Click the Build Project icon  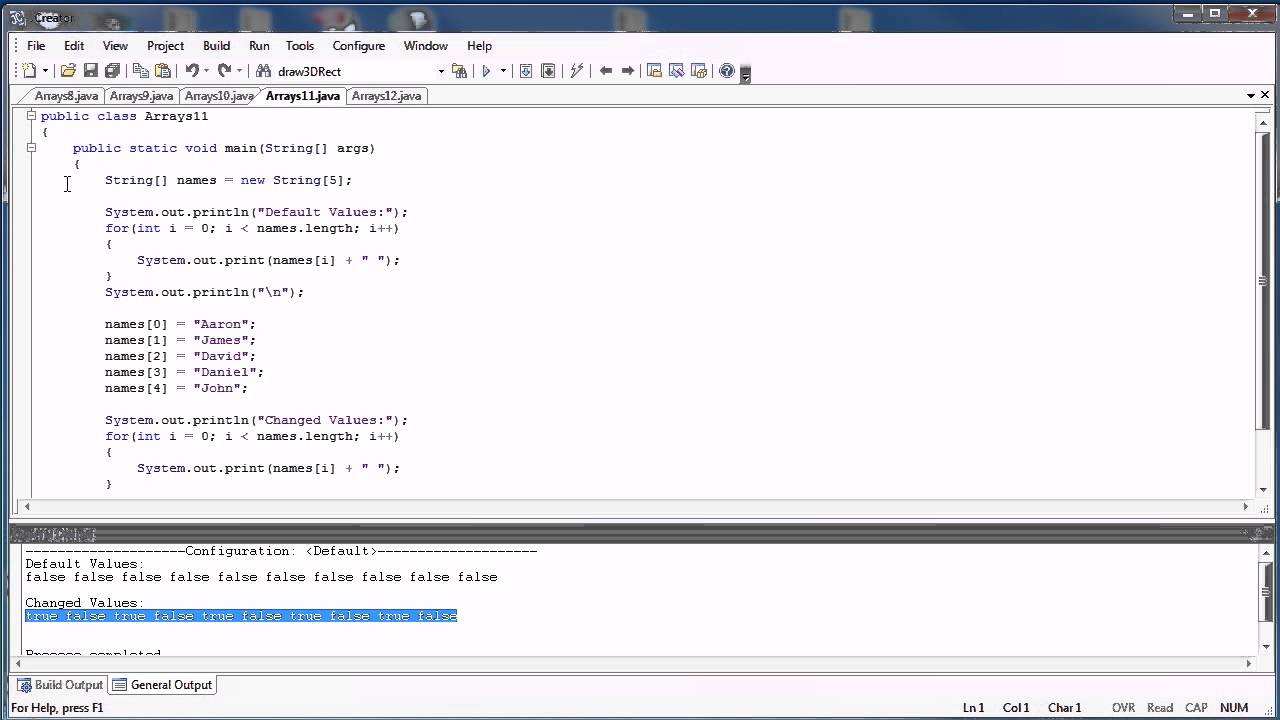(x=548, y=71)
